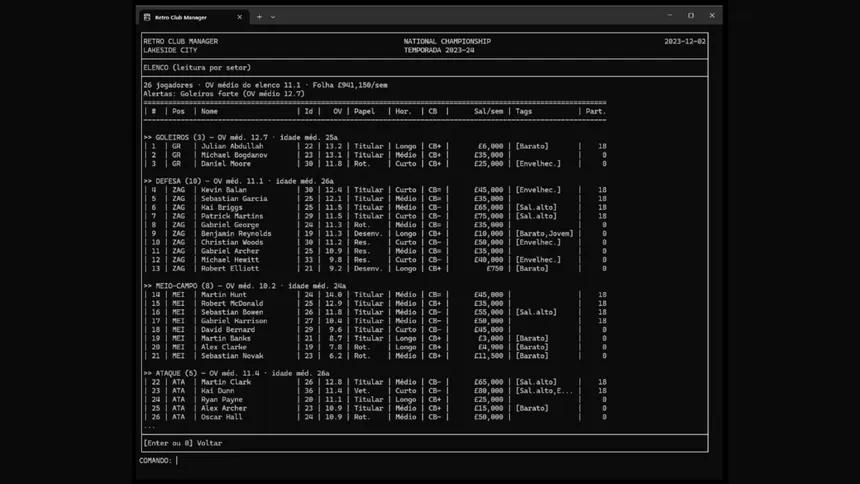860x484 pixels.
Task: Minimize the terminal window
Action: 670,15
